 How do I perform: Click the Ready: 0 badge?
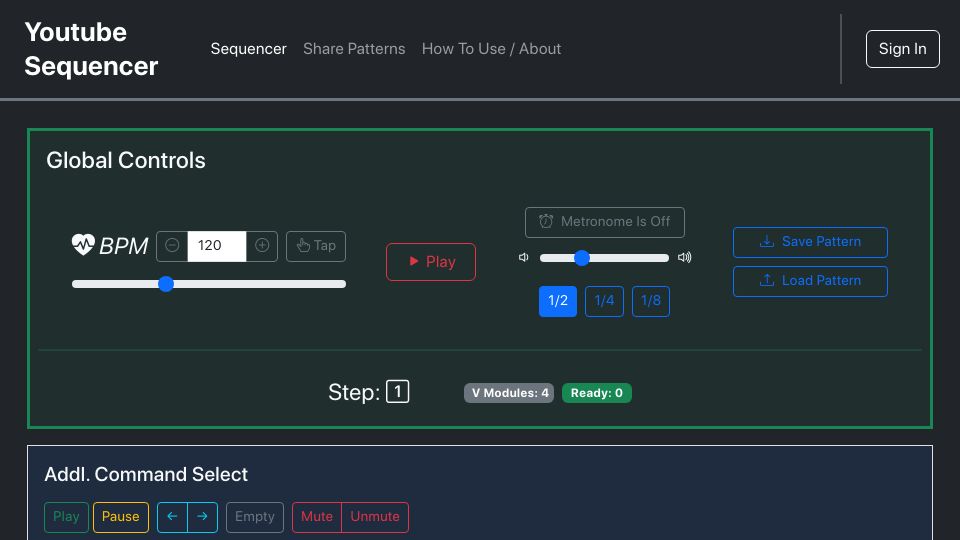tap(597, 393)
